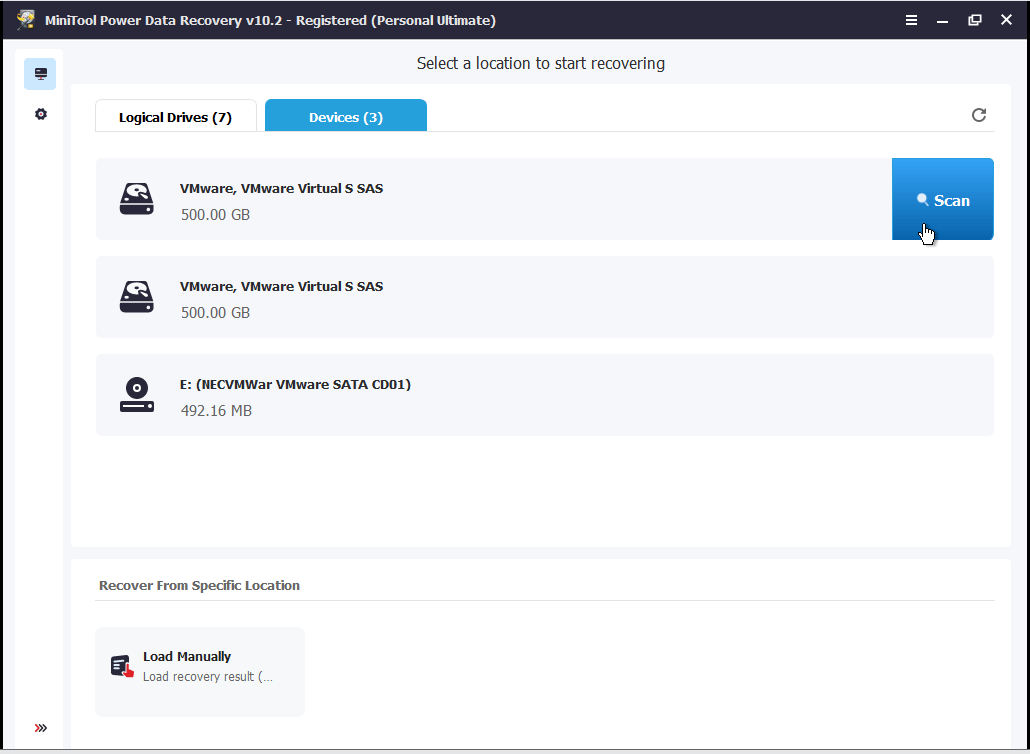Click the first VMware hard disk icon

point(137,199)
